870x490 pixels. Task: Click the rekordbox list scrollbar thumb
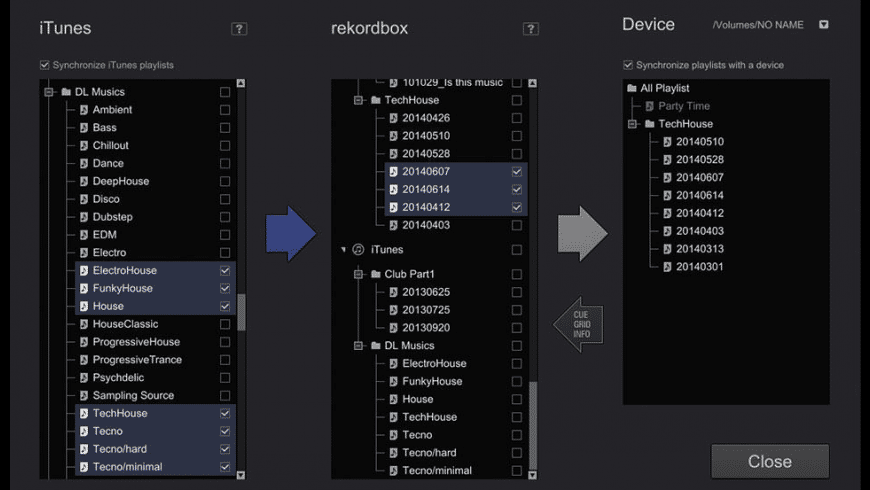pos(533,425)
